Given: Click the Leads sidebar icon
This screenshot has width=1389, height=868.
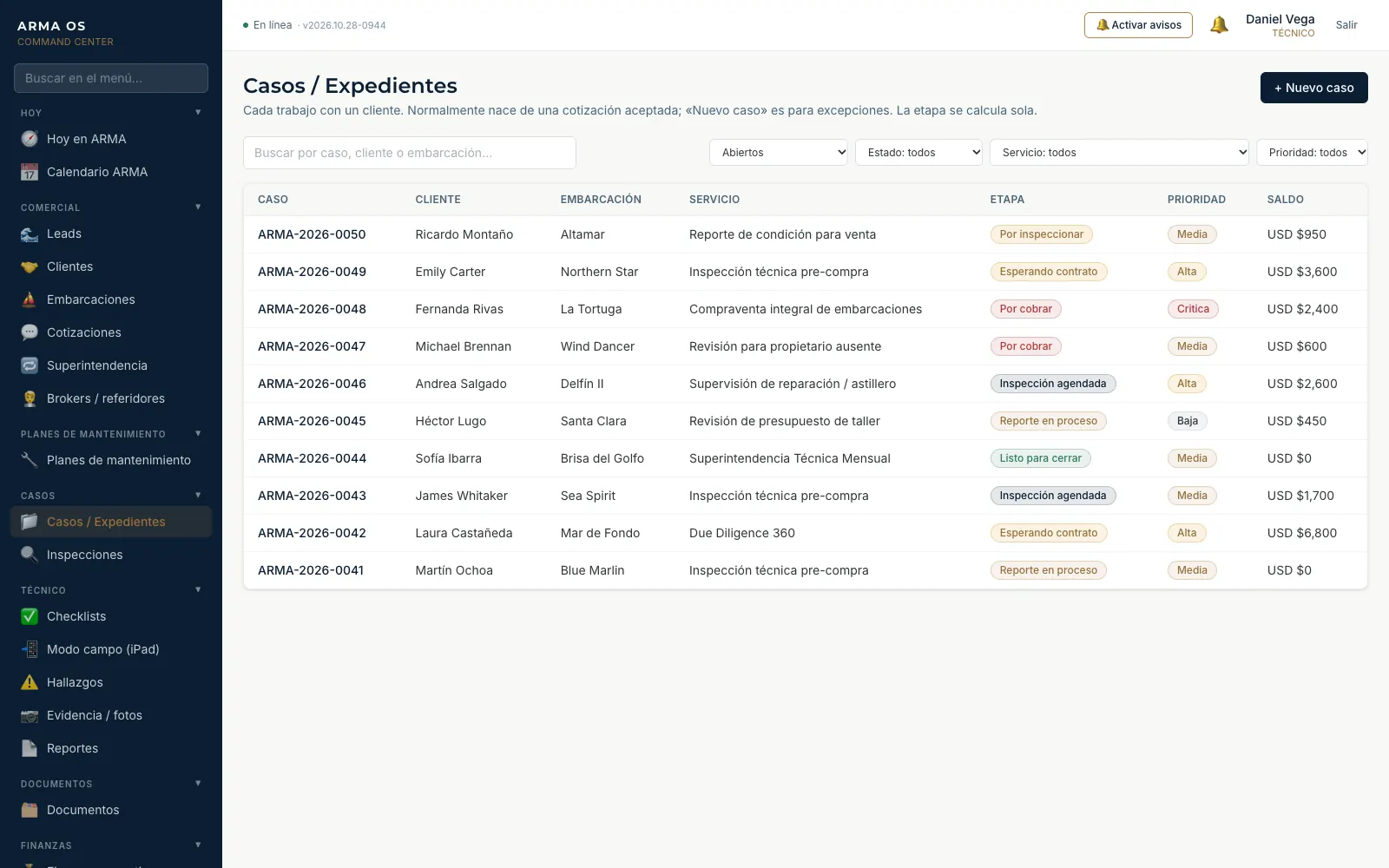Looking at the screenshot, I should click(x=30, y=233).
